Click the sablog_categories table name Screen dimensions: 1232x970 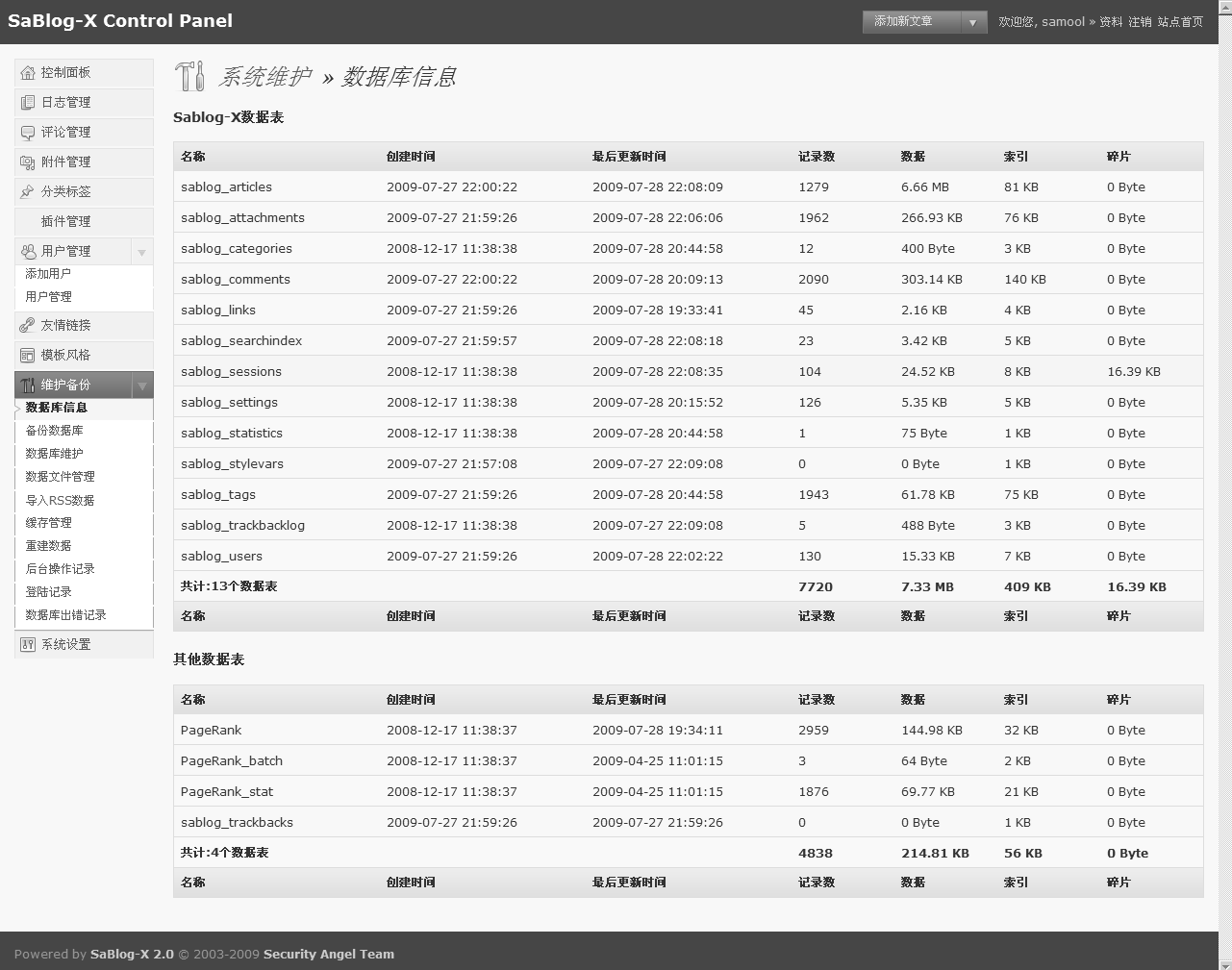(237, 249)
